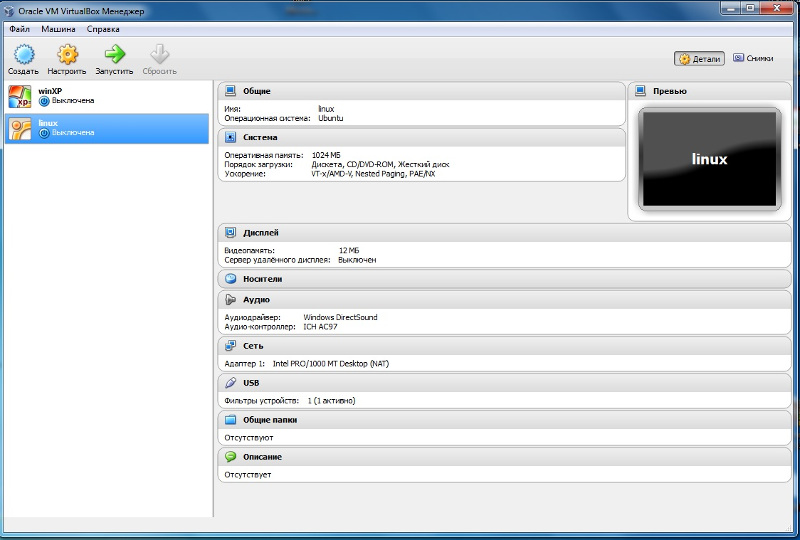
Task: Click Отсутствуют under Общие папки
Action: coord(249,438)
